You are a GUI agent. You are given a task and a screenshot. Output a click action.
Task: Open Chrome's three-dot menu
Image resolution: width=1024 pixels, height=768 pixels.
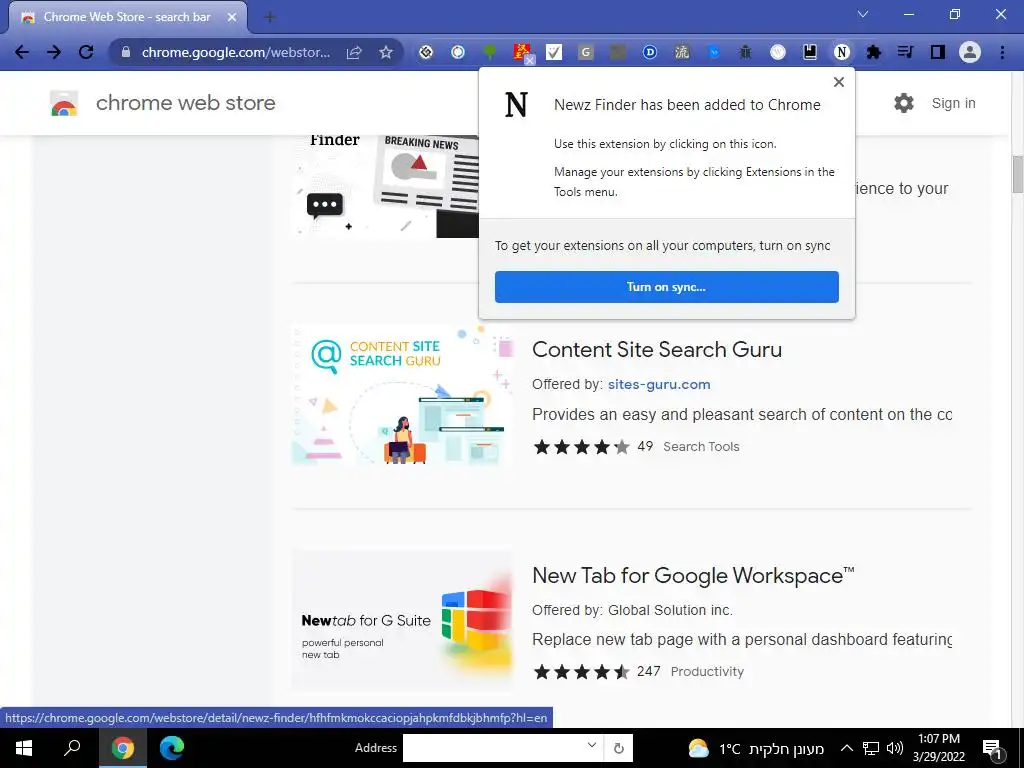tap(1002, 52)
